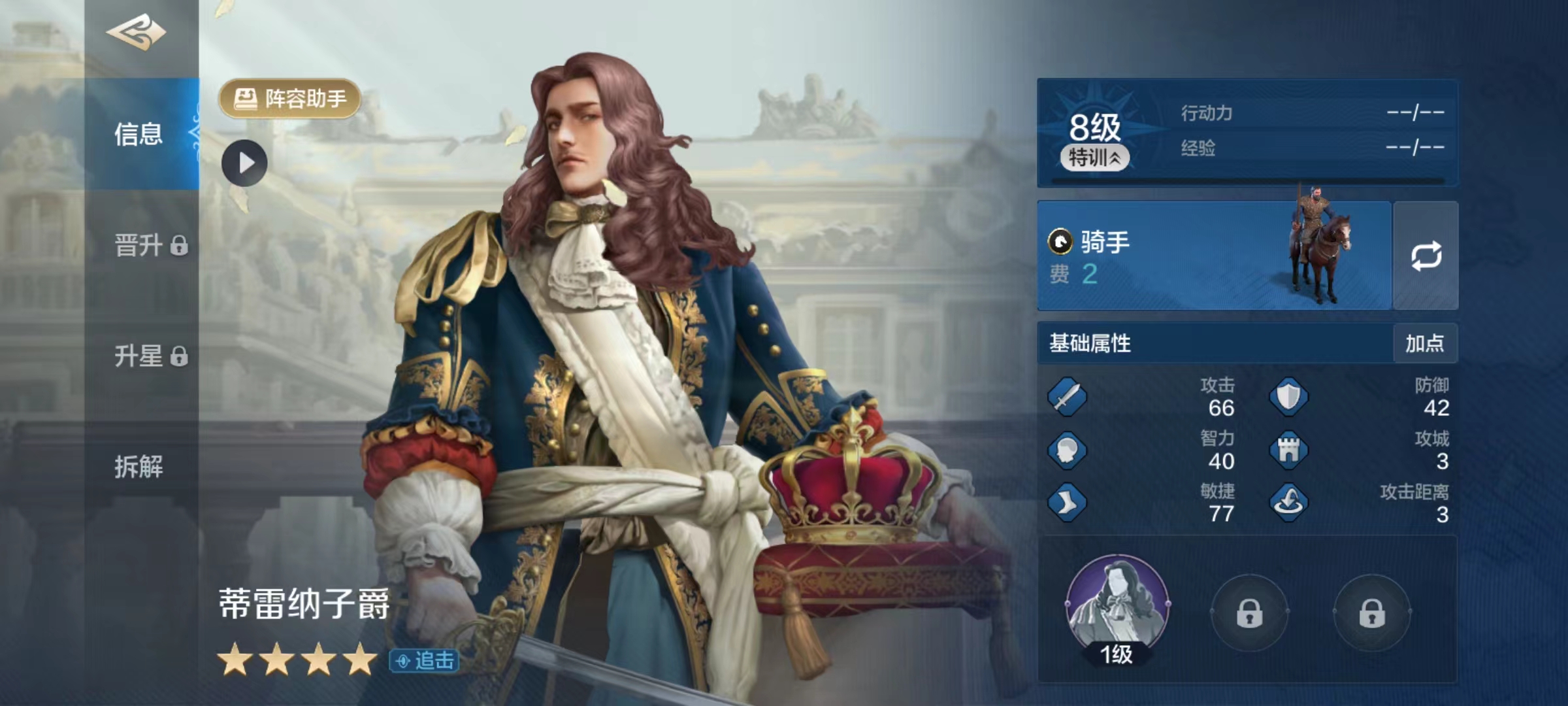Select the sword attack attribute icon
The width and height of the screenshot is (1568, 706).
tap(1067, 396)
